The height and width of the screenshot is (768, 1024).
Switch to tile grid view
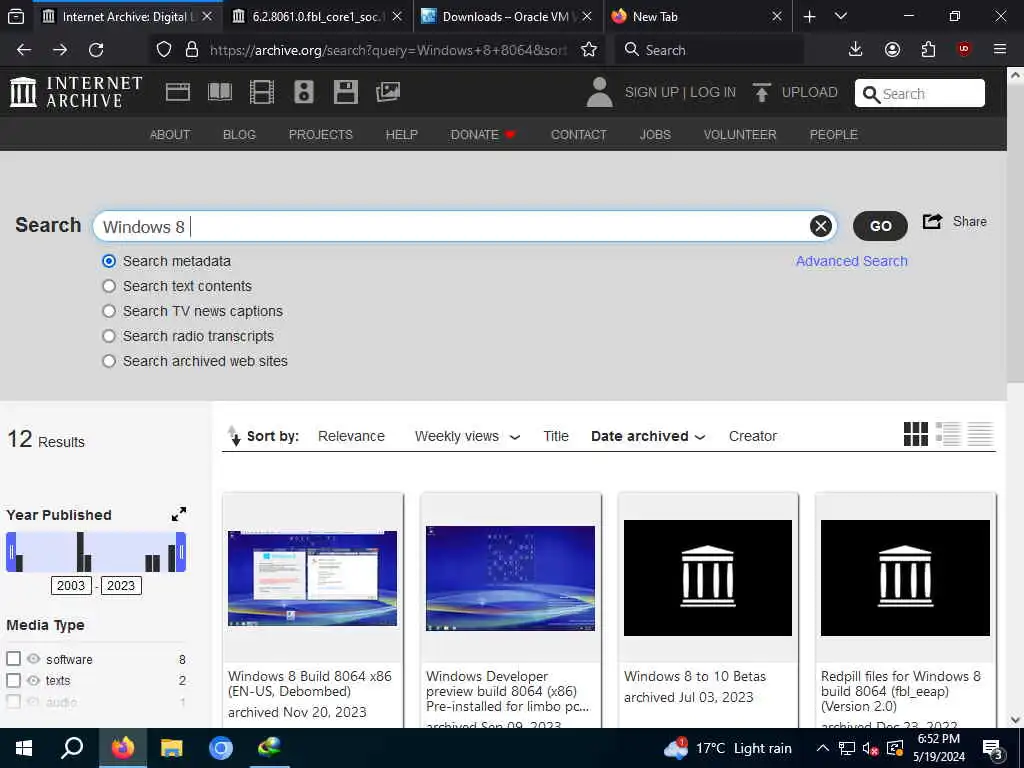[x=916, y=434]
